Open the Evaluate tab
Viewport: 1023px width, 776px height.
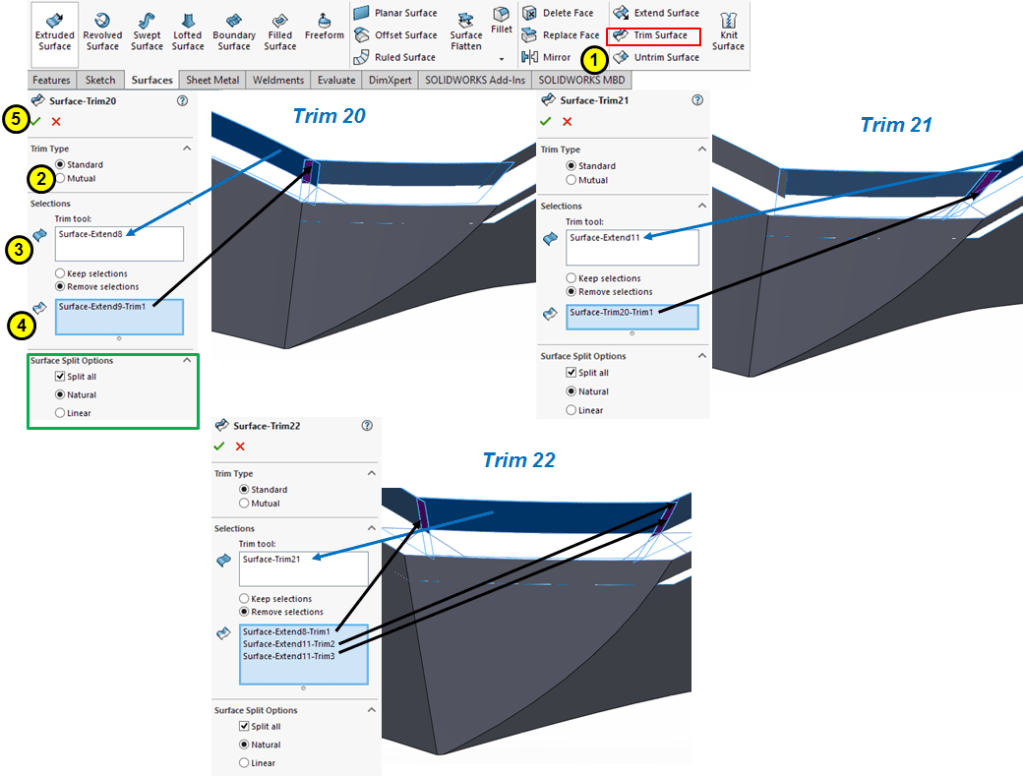point(335,79)
